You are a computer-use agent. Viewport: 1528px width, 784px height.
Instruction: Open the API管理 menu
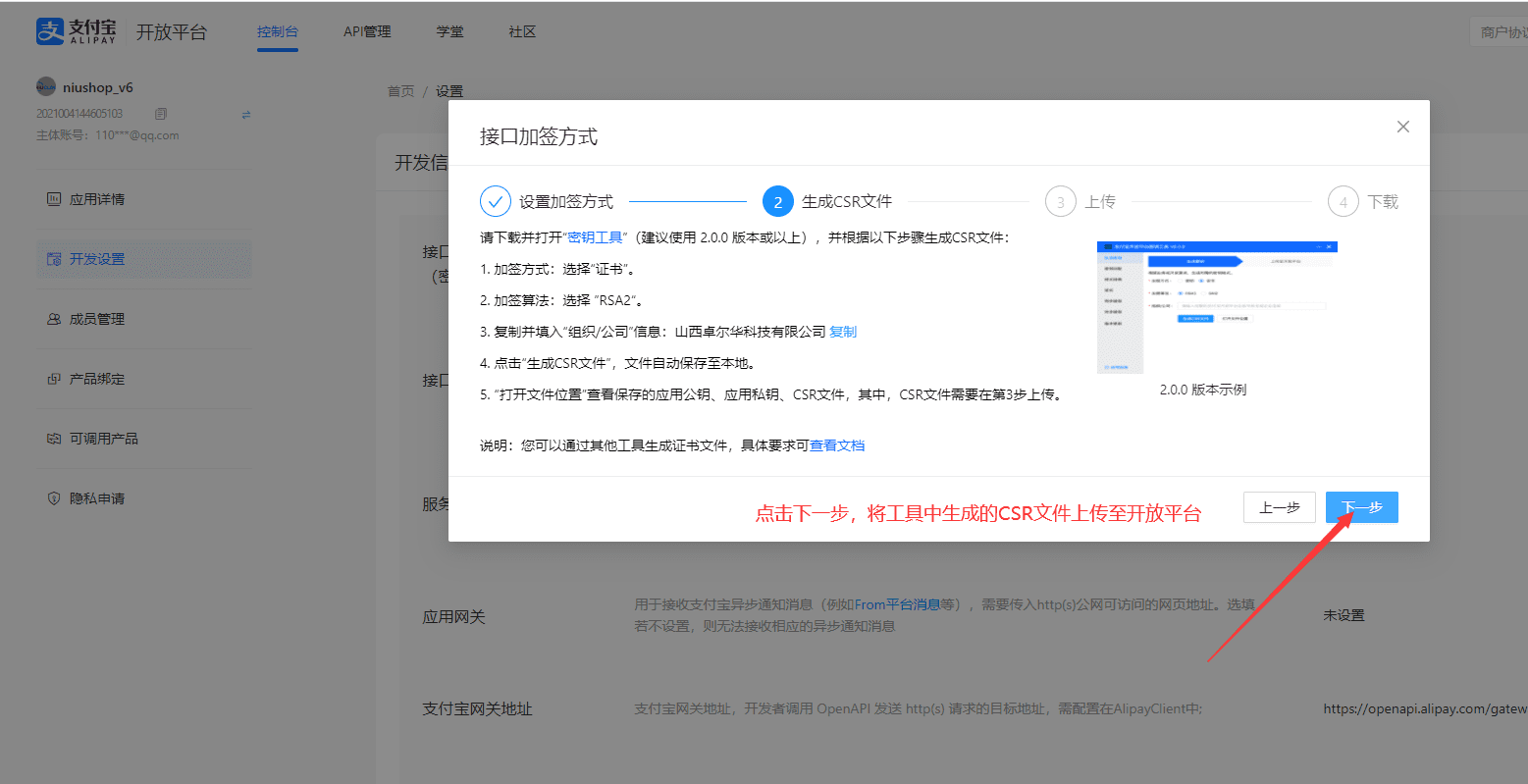click(x=367, y=31)
